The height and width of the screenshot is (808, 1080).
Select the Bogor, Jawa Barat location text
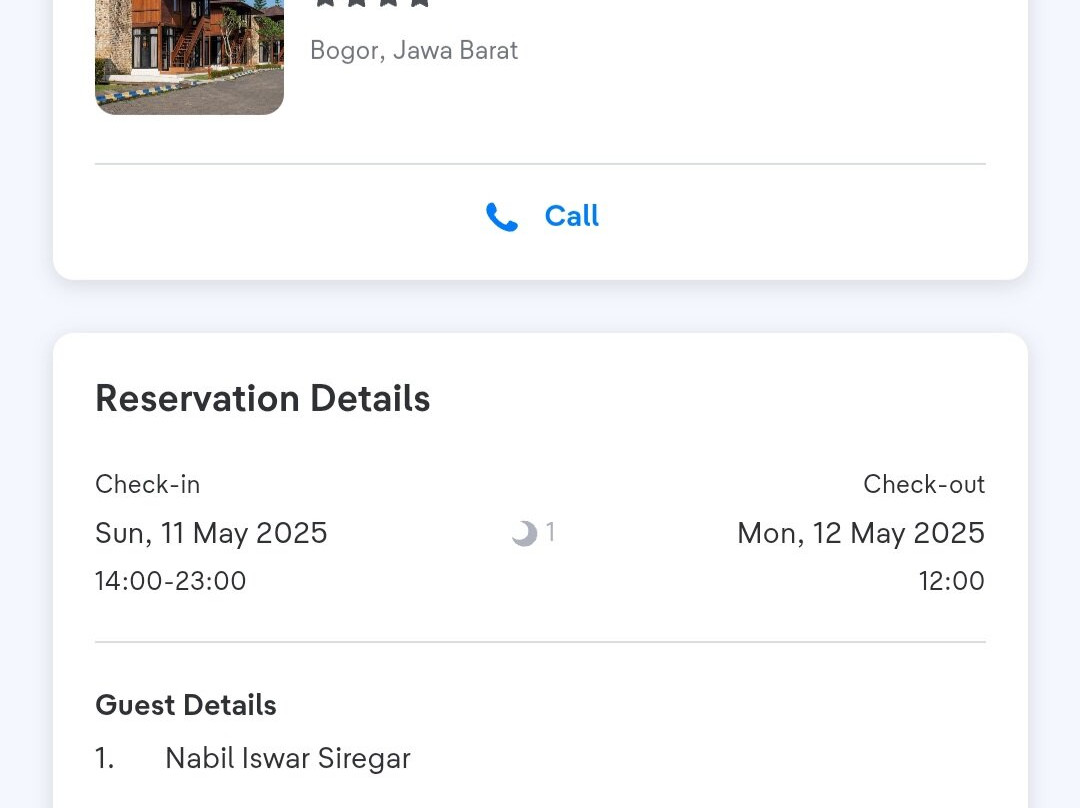point(414,51)
